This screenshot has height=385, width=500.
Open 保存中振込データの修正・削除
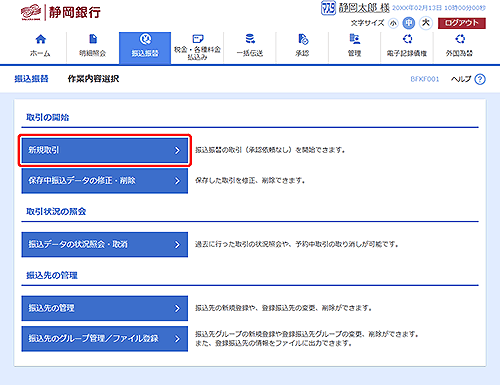[x=105, y=181]
